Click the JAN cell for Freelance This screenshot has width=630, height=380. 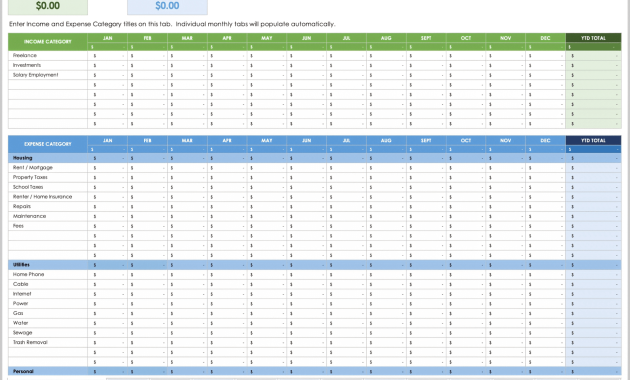click(x=108, y=55)
